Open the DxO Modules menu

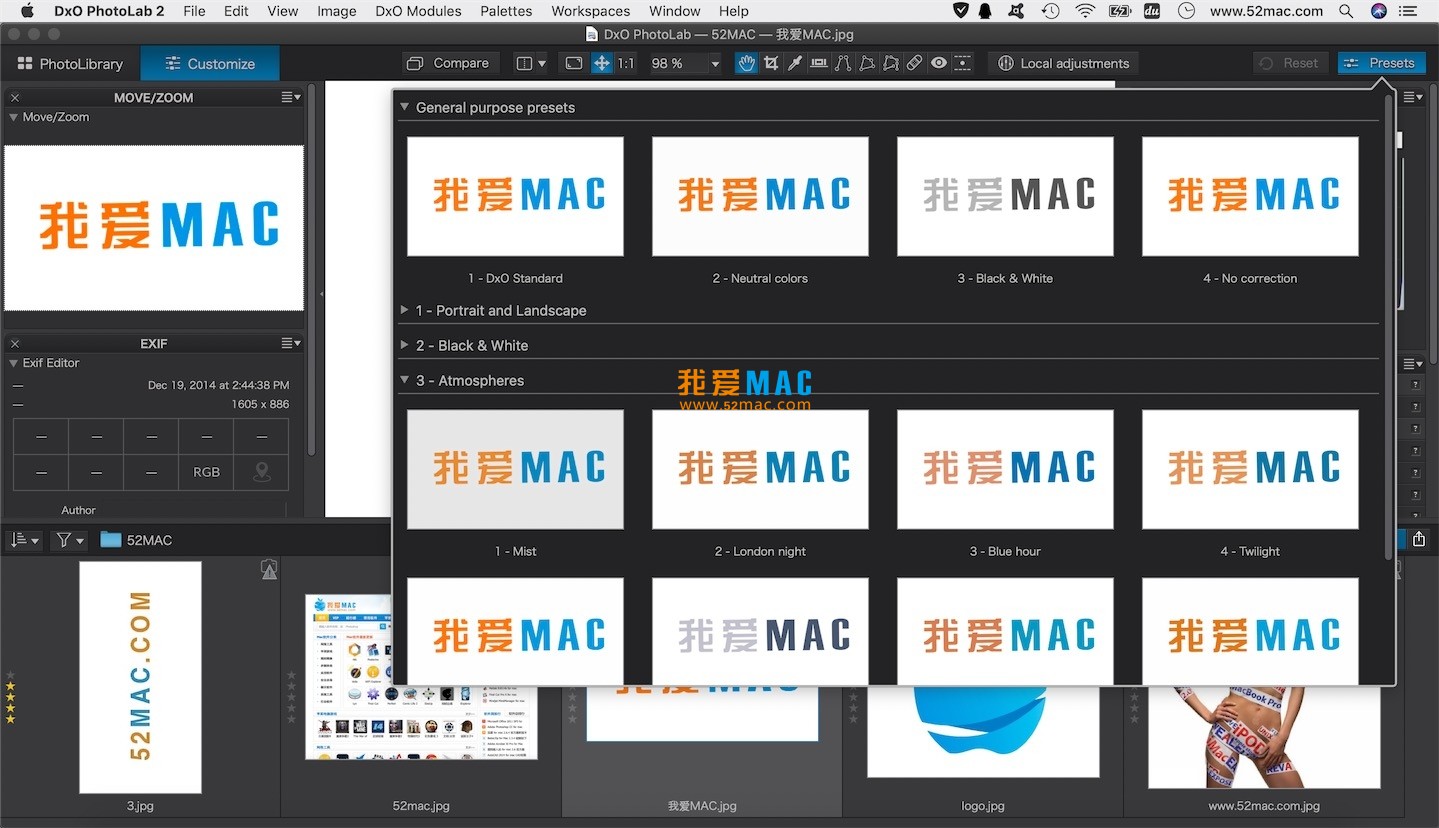[418, 11]
